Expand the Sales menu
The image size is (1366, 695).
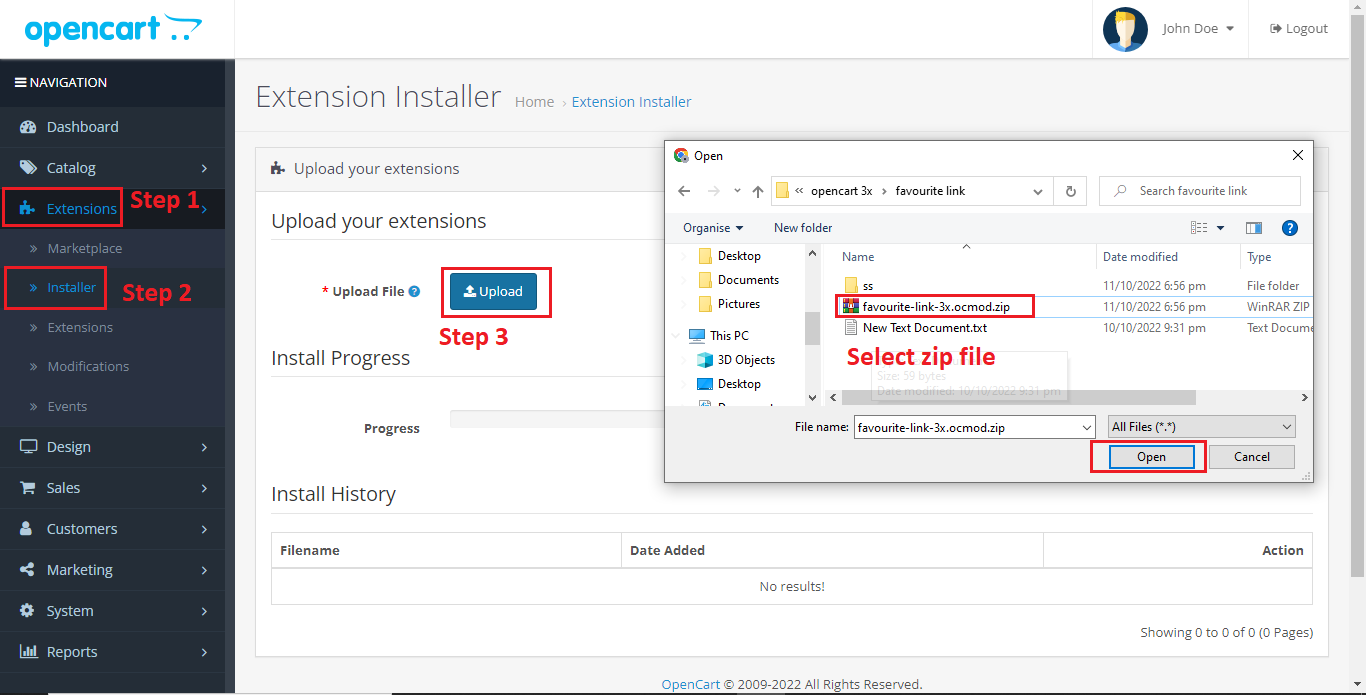pos(112,488)
